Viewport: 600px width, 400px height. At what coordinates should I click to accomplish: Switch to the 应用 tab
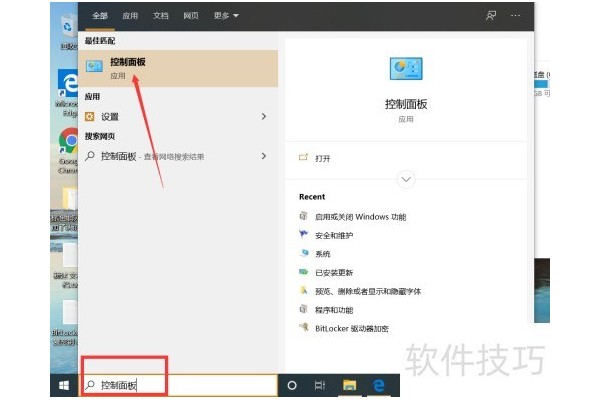pos(130,16)
